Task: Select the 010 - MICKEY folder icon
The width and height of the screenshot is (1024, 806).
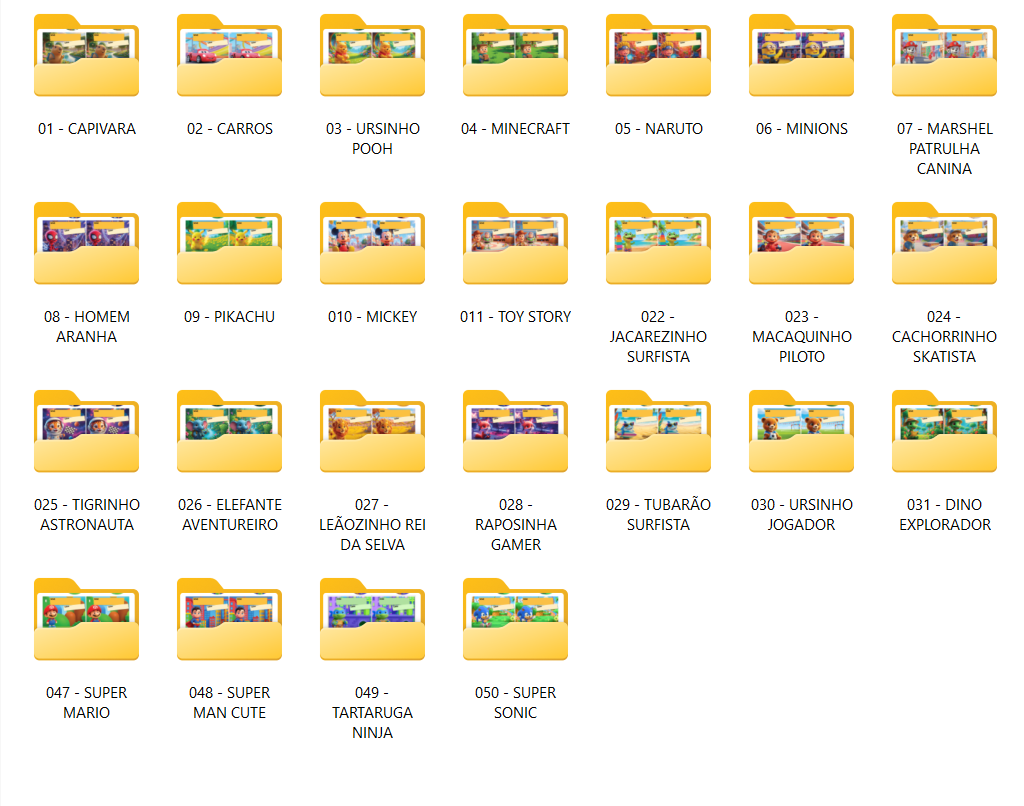Action: click(x=372, y=245)
